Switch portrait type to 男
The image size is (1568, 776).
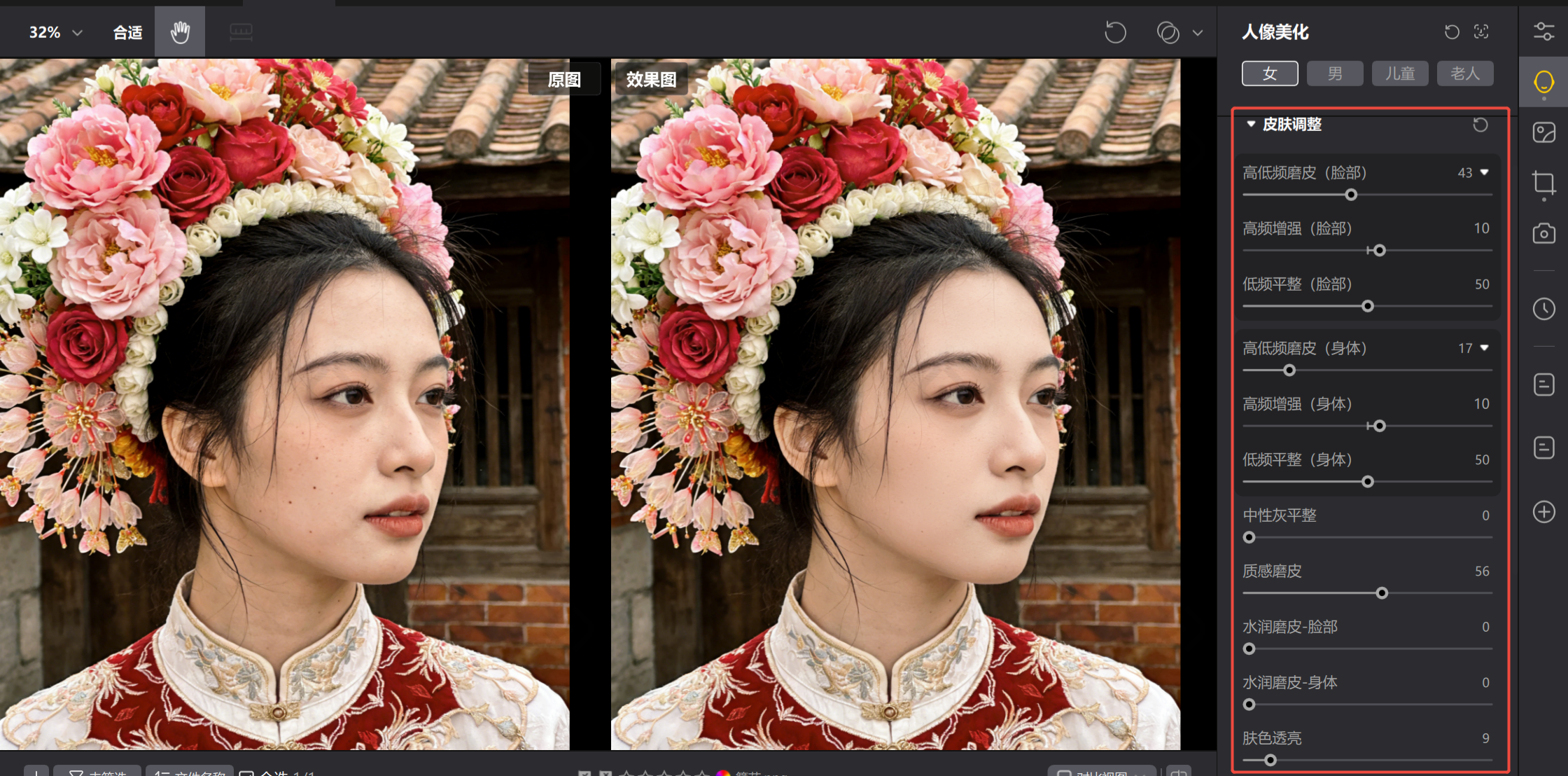[1335, 74]
